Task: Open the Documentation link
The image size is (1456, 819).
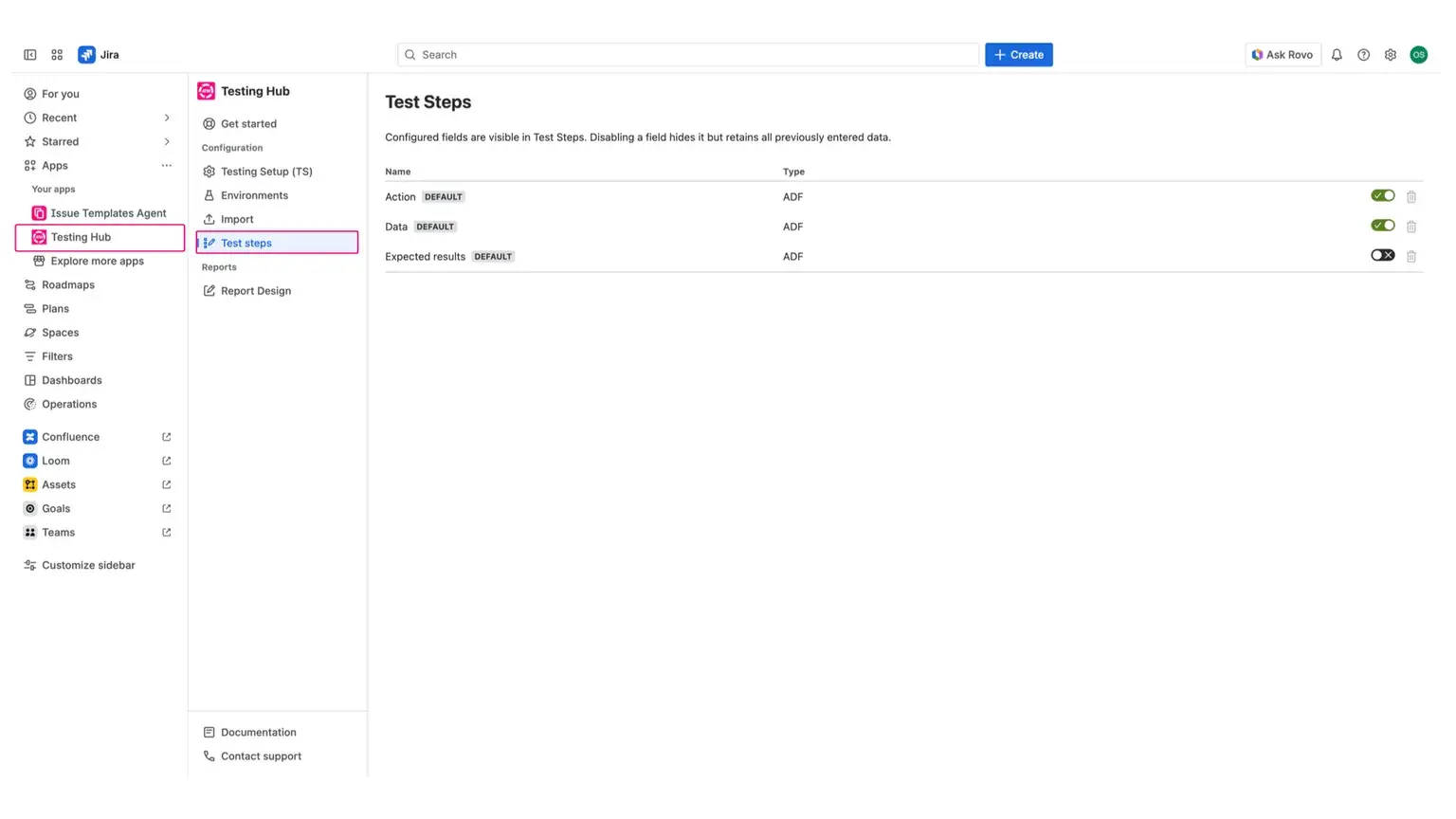Action: 258,732
